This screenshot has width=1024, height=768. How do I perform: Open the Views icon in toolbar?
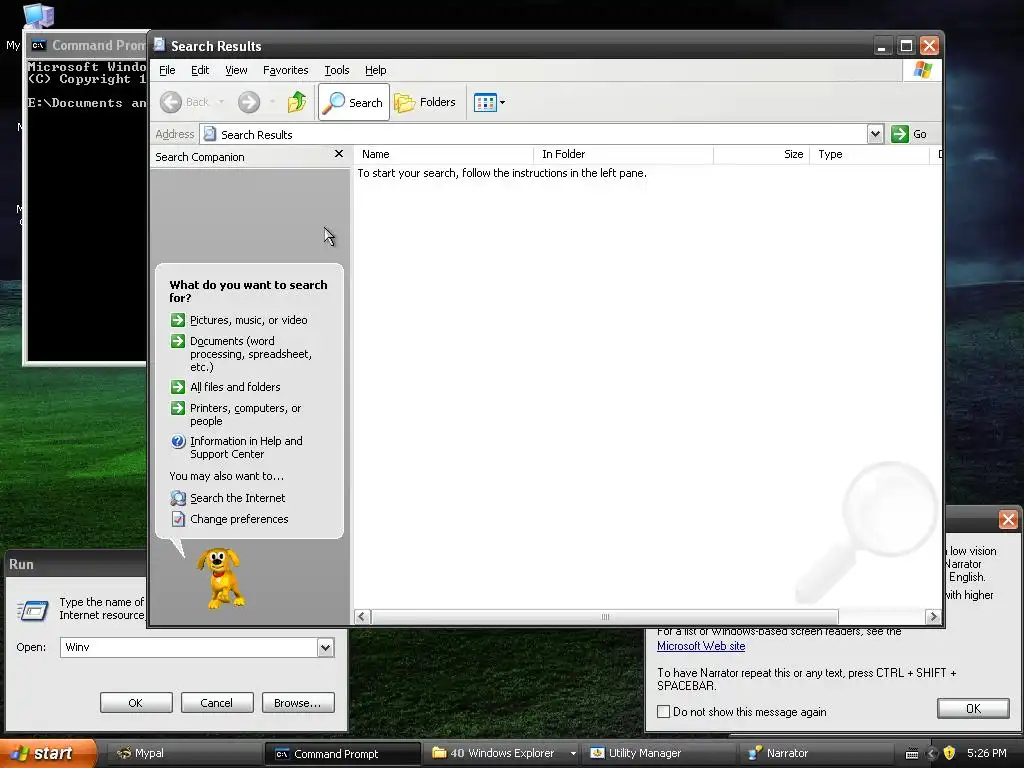485,103
